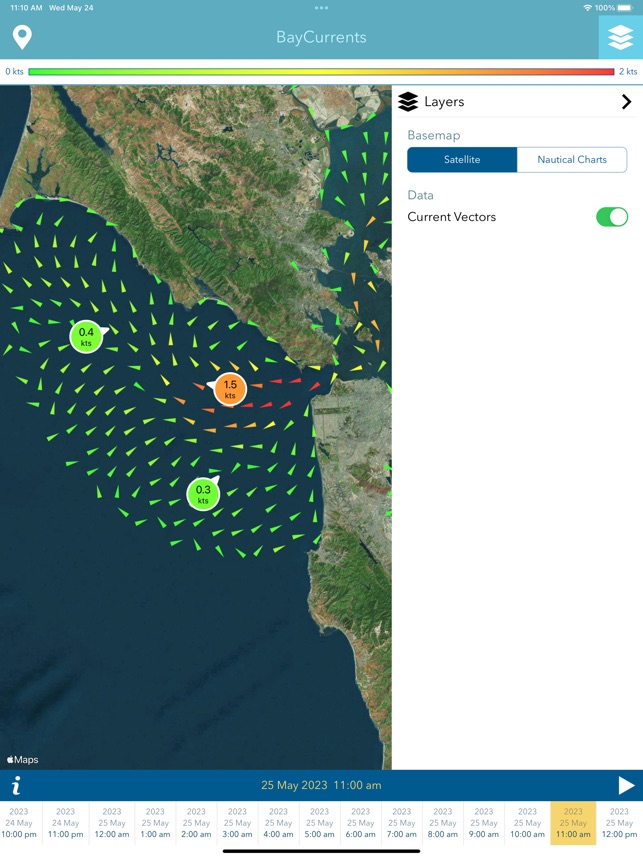Tap the battery status indicator
Screen dimensions: 643x858
(624, 8)
